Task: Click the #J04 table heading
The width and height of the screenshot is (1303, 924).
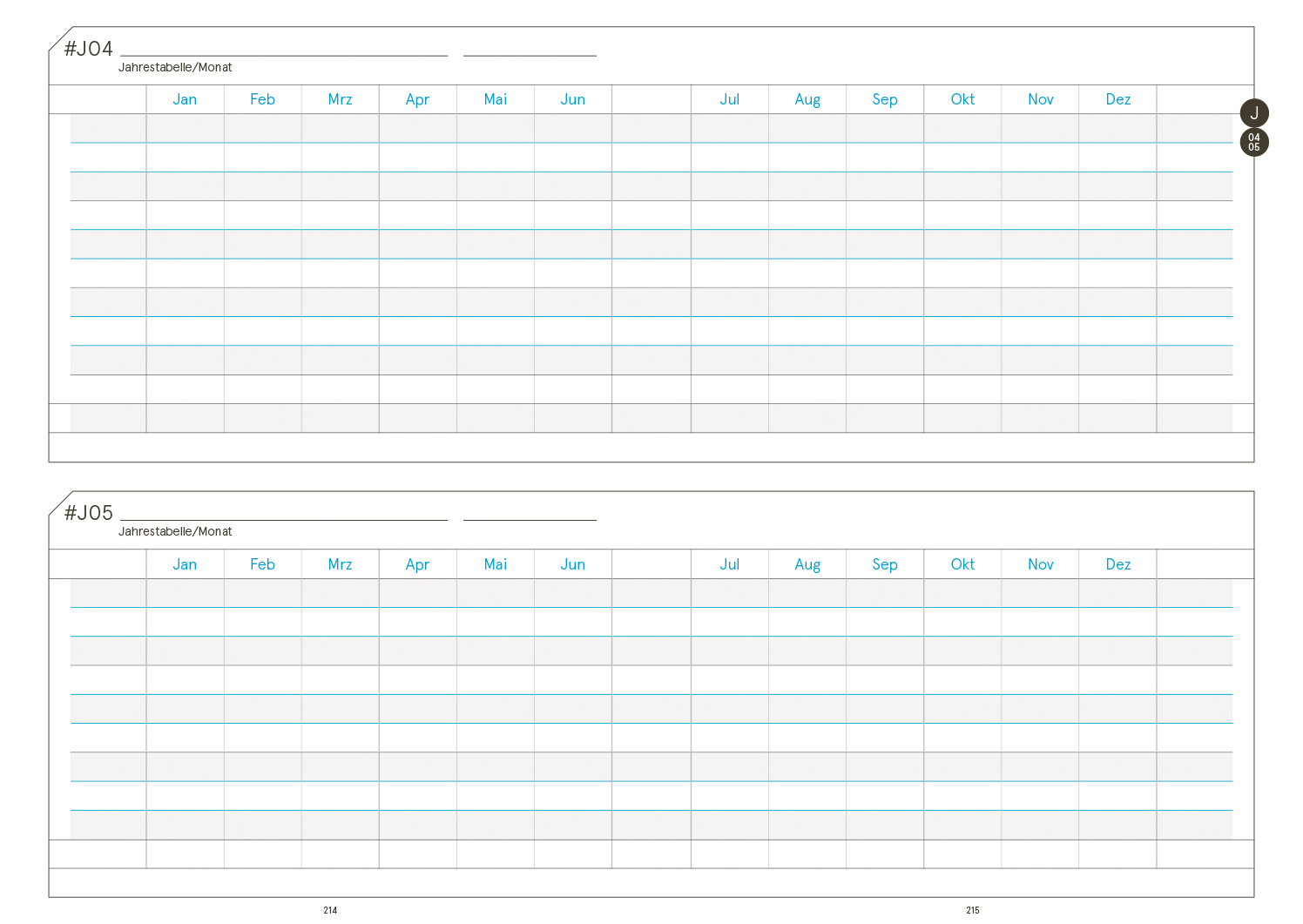Action: 89,49
